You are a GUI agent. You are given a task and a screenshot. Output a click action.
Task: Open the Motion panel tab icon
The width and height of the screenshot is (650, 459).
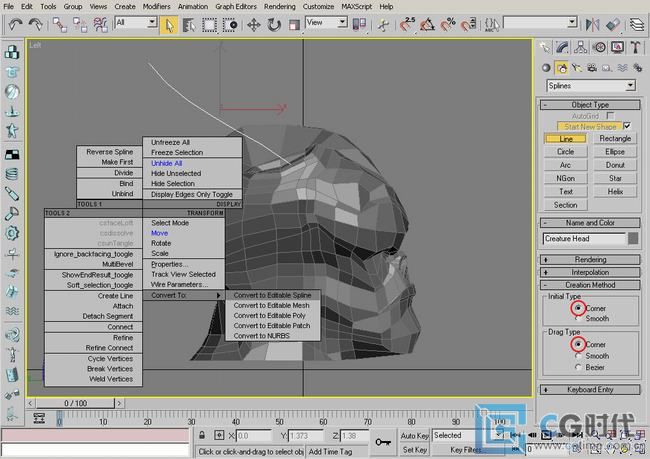(x=599, y=48)
